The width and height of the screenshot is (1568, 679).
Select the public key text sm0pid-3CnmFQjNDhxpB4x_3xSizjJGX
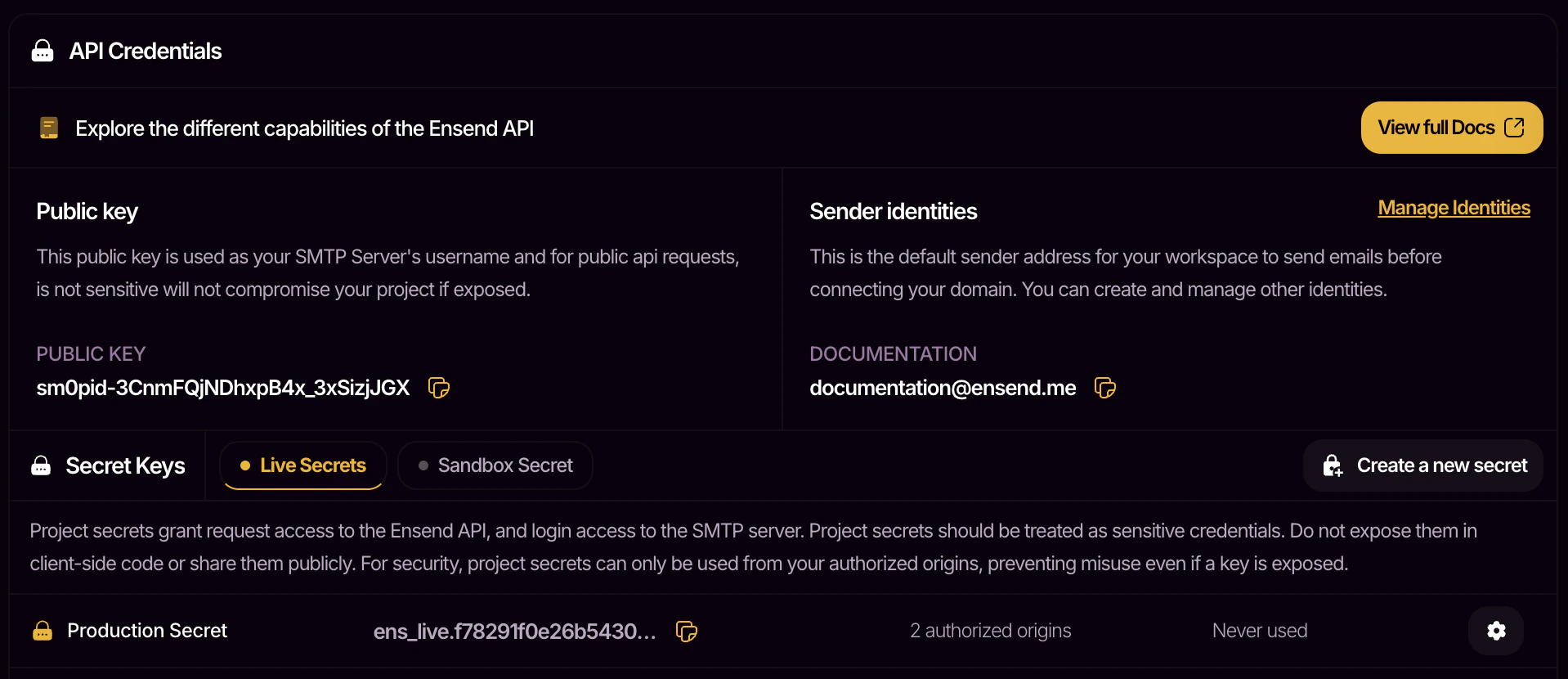pyautogui.click(x=223, y=388)
